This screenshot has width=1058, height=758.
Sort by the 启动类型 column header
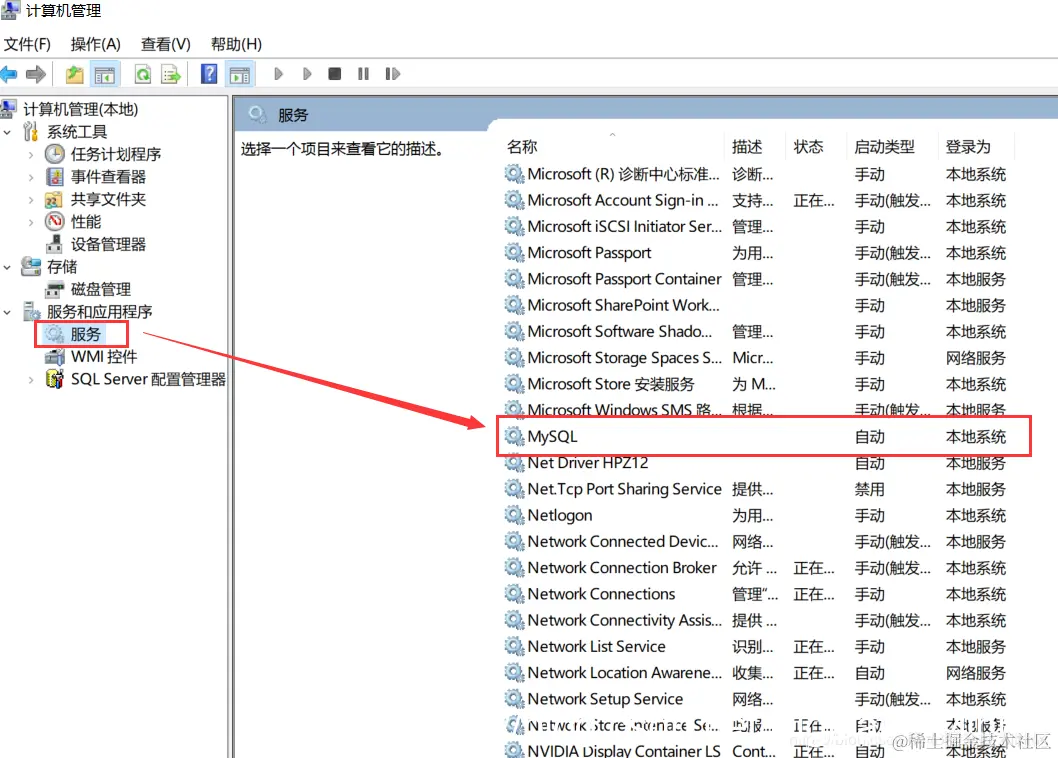885,146
